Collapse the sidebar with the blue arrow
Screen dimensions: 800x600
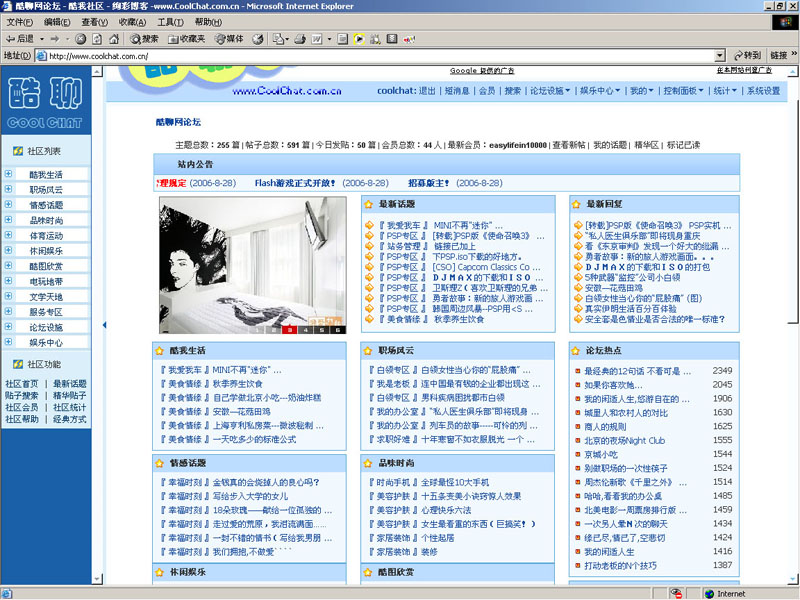point(104,325)
